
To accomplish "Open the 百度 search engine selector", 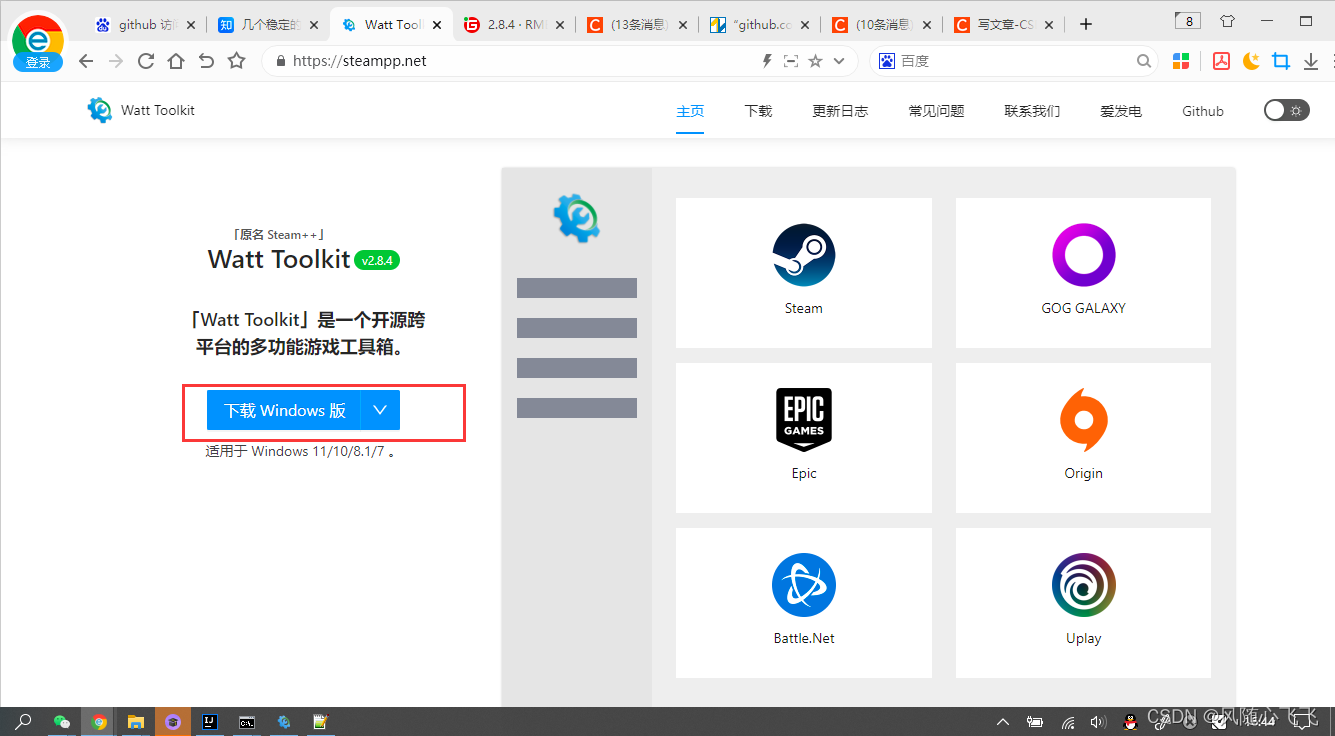I will click(x=886, y=60).
